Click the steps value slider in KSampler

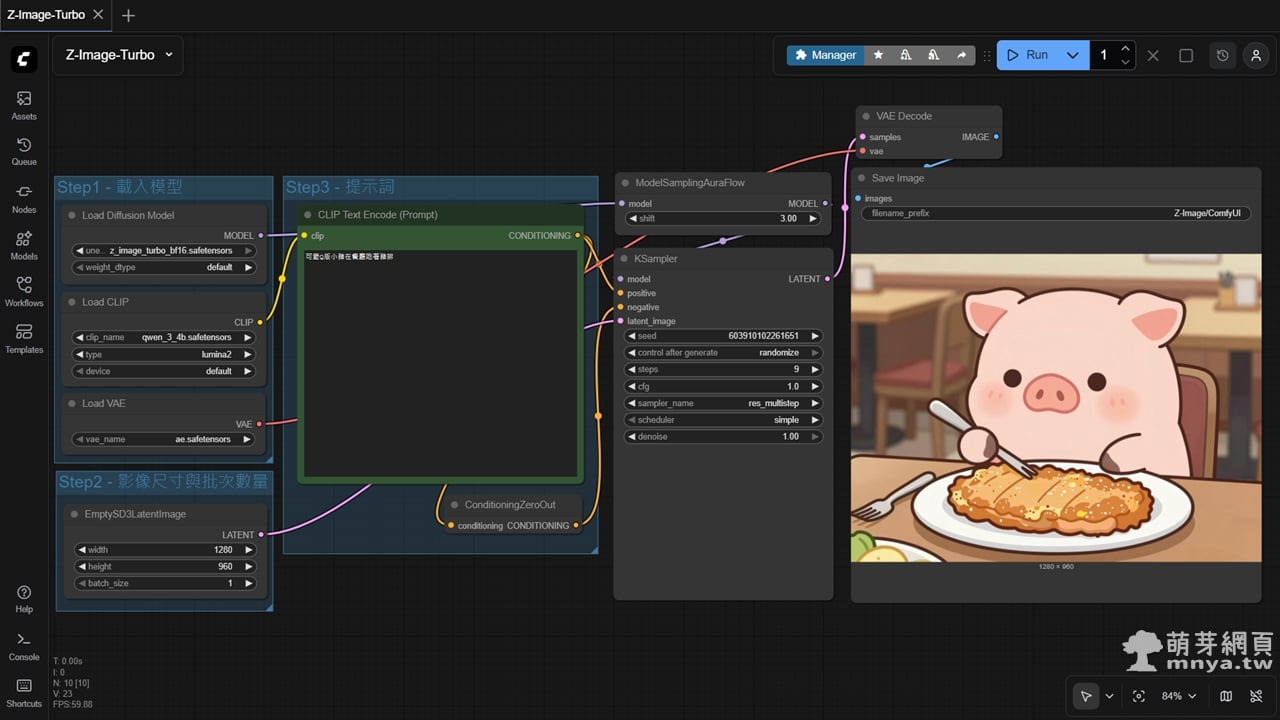coord(723,370)
